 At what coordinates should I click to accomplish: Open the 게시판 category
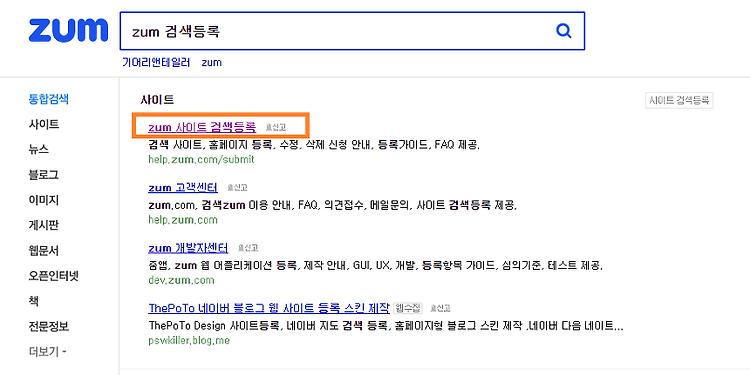44,225
